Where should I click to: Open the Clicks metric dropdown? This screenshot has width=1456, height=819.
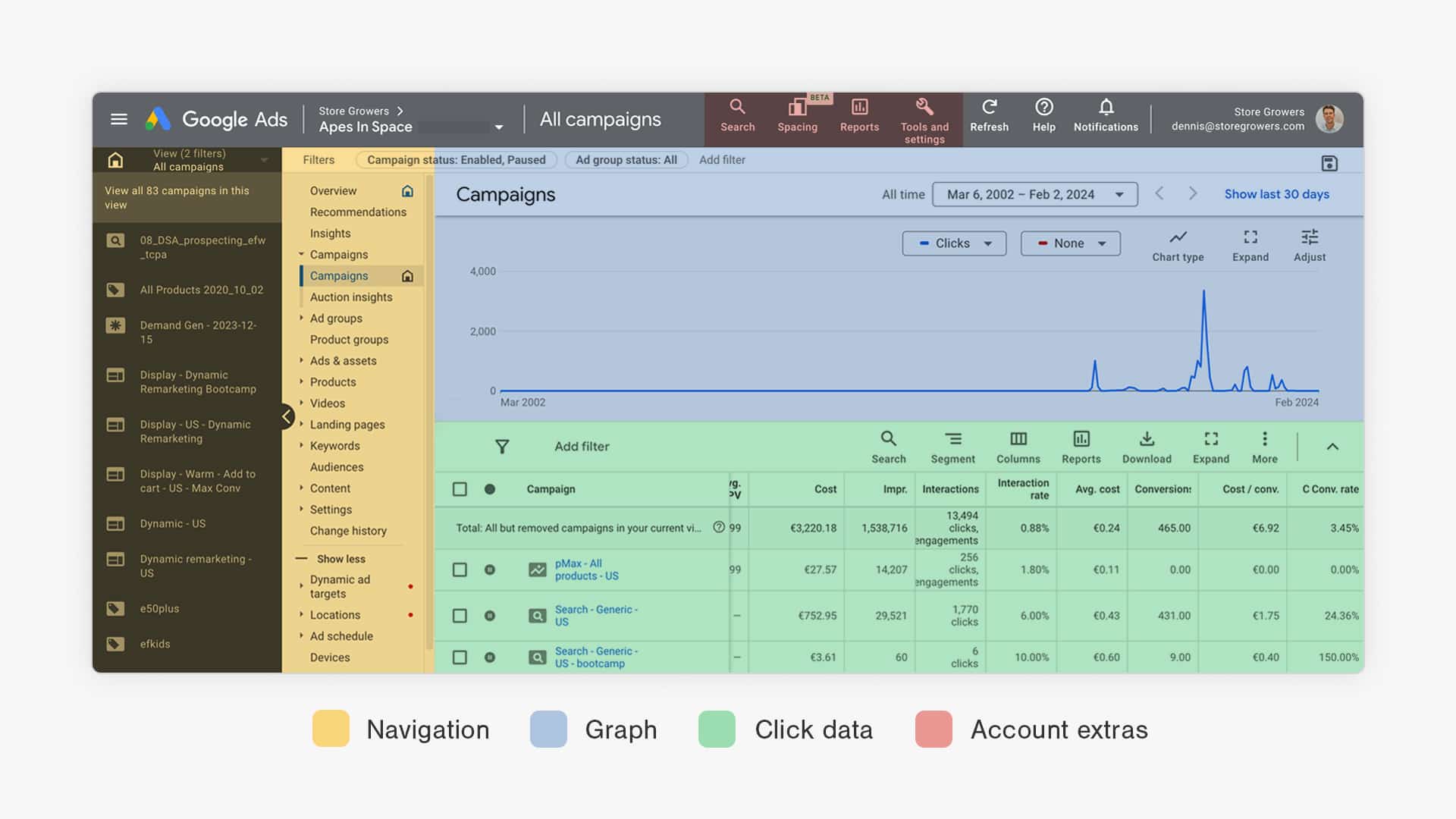(x=954, y=243)
